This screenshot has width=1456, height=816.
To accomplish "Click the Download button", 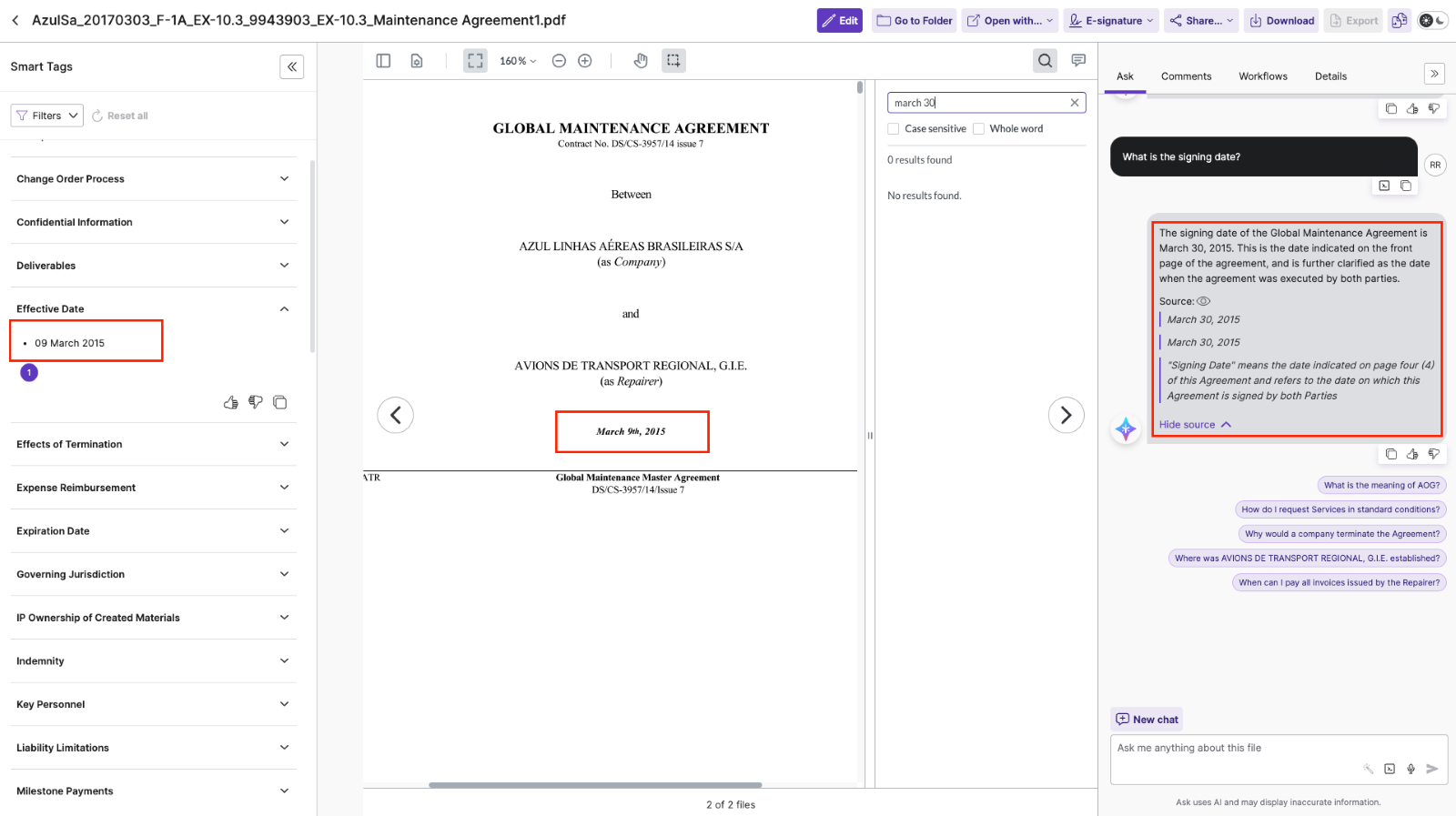I will (x=1281, y=21).
